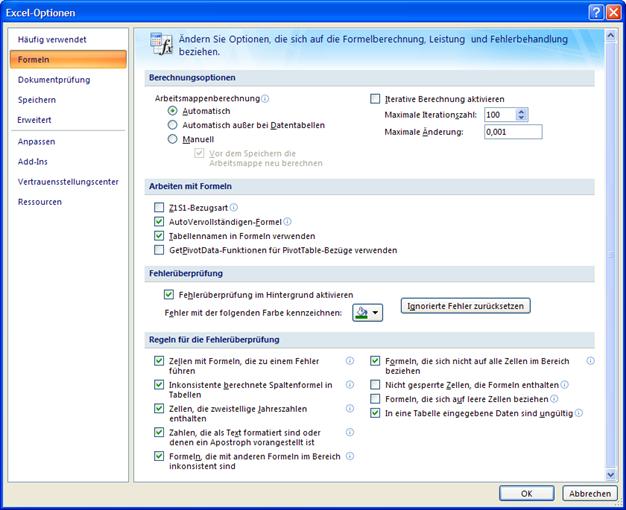Click info icon beside AutoVervollständigen-Formel
This screenshot has width=626, height=510.
(288, 221)
